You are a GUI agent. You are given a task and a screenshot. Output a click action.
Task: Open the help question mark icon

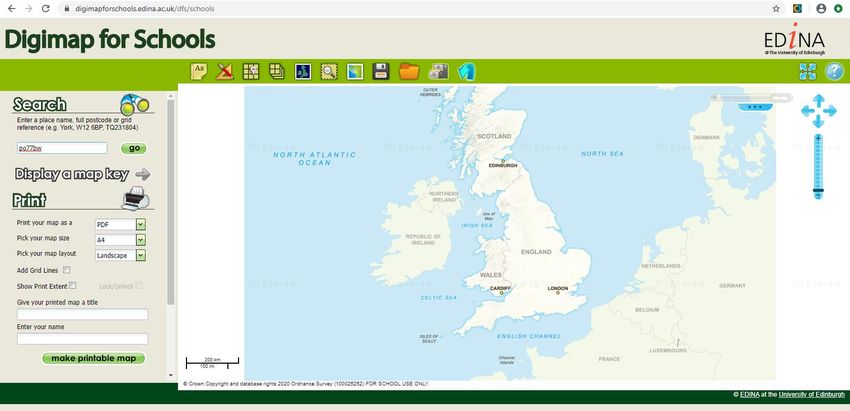coord(834,72)
